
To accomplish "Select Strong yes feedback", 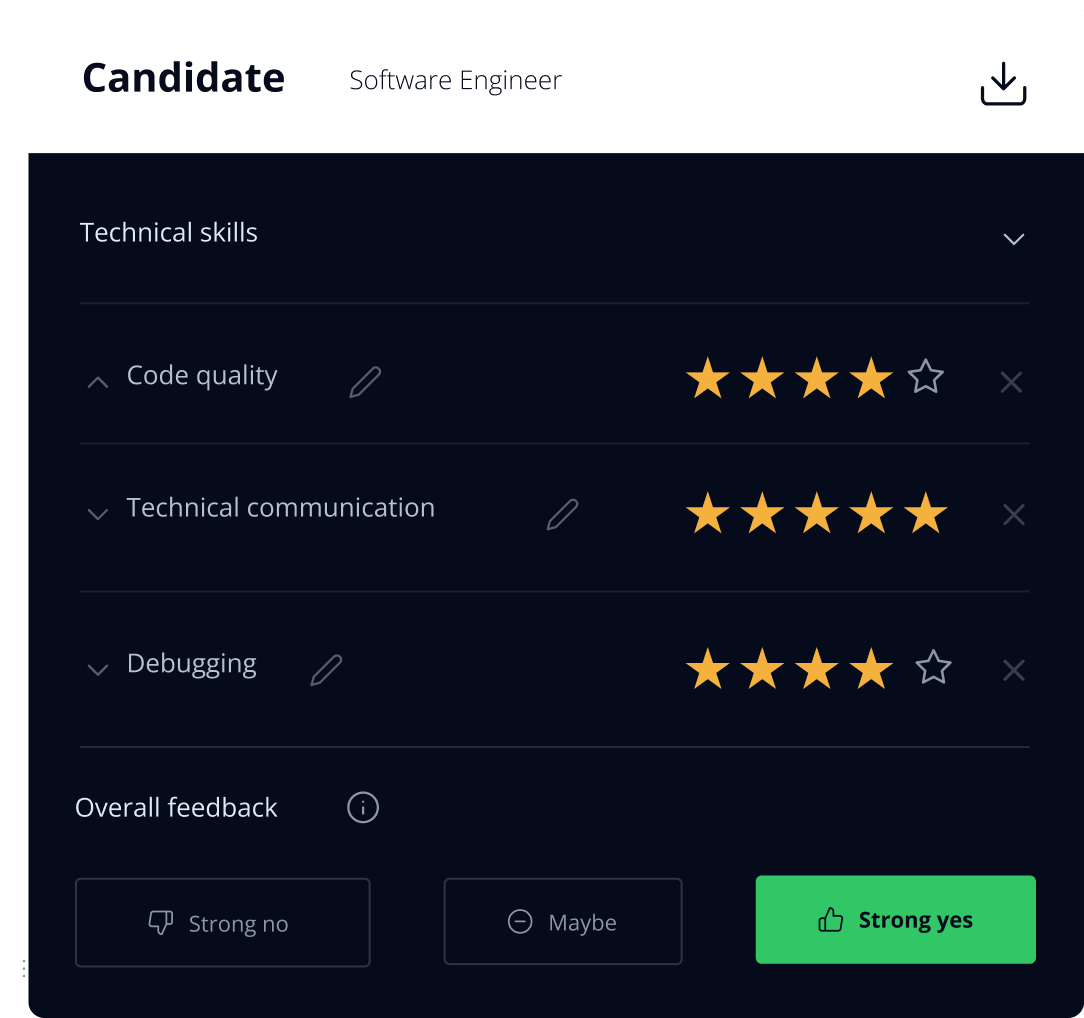I will point(895,920).
